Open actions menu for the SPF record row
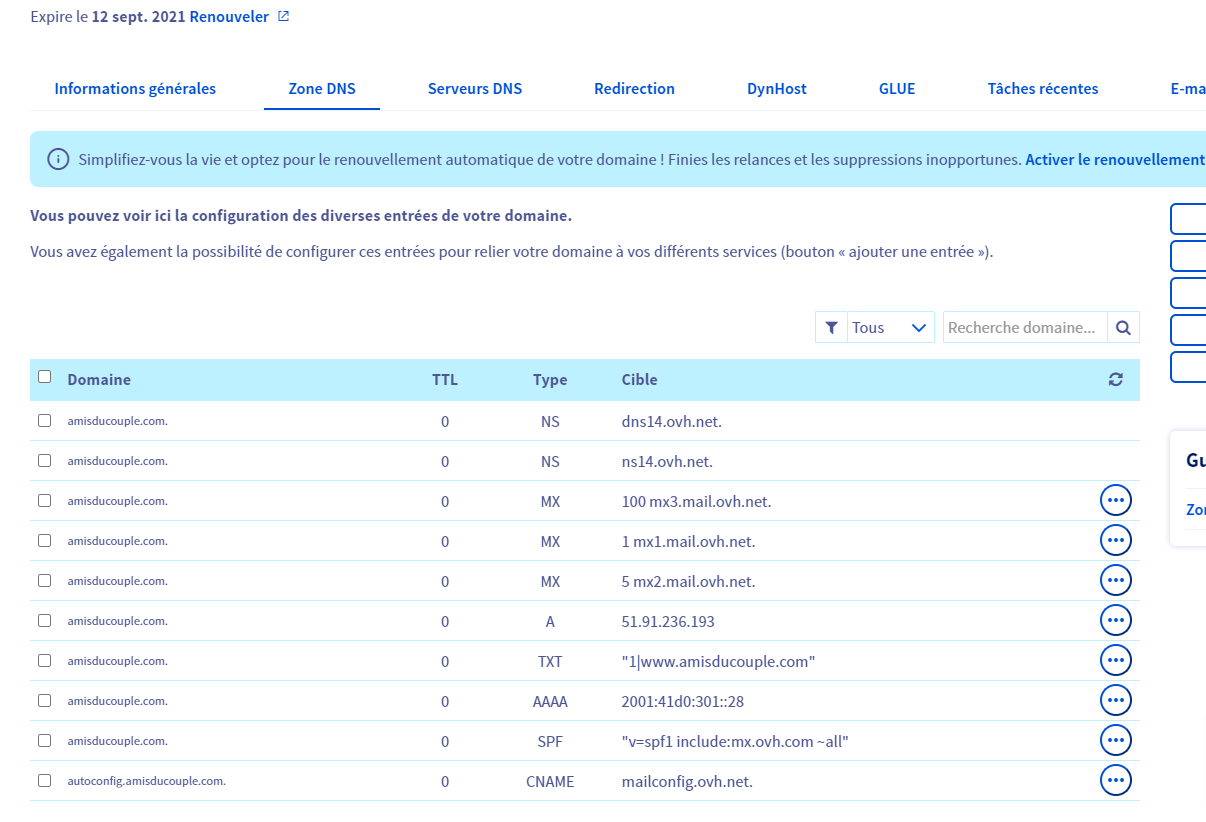The width and height of the screenshot is (1206, 822). click(1115, 740)
